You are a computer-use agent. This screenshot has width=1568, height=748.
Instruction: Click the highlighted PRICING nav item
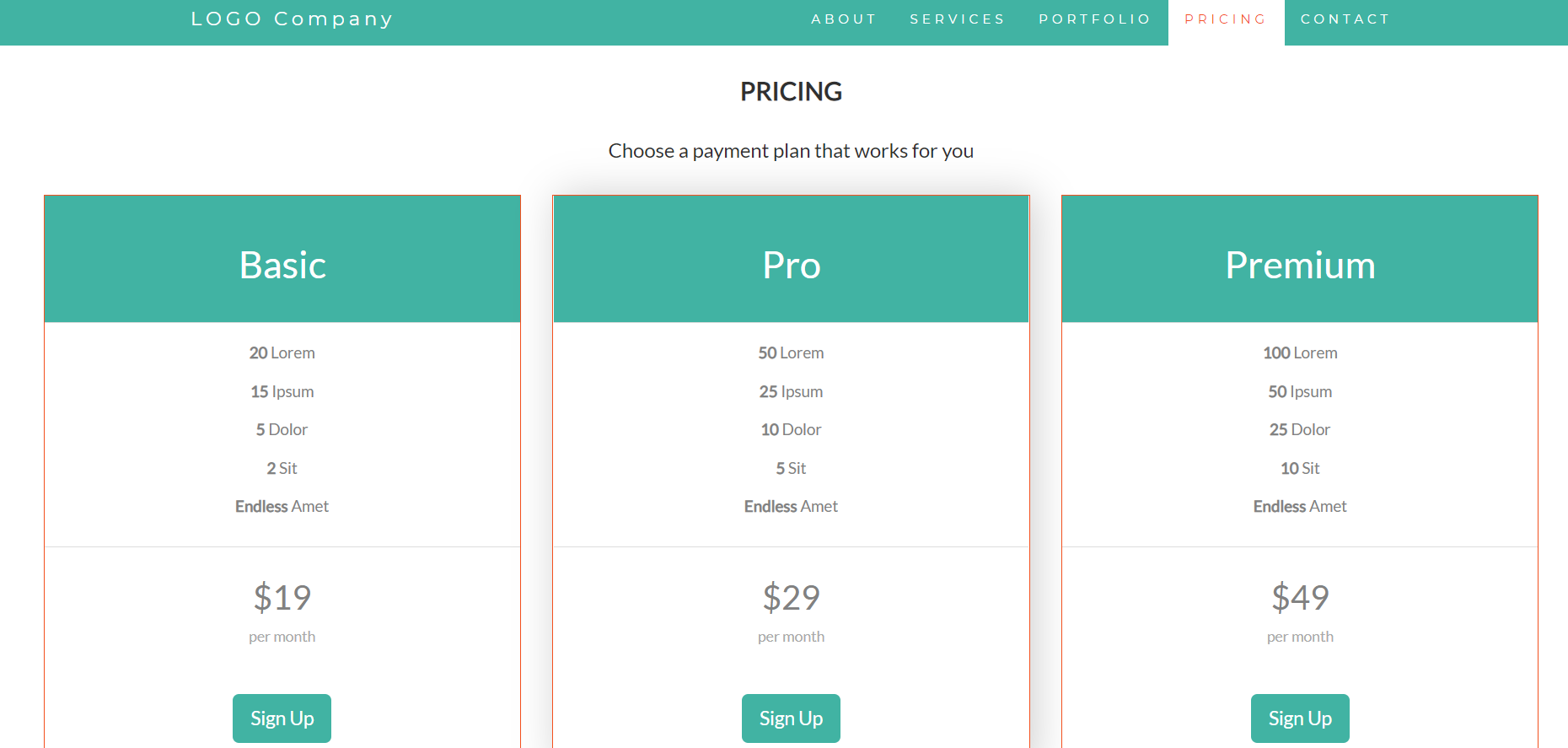click(1224, 19)
